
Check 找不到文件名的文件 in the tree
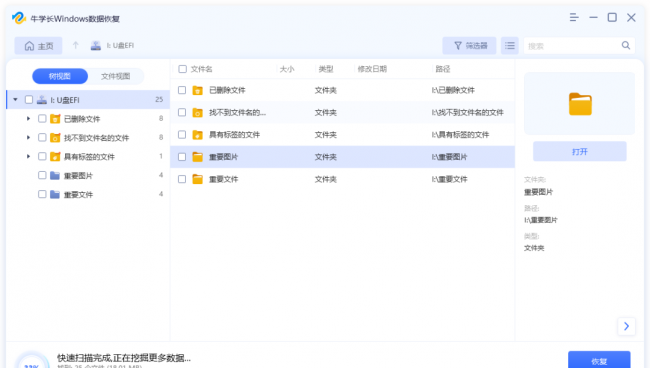tap(42, 137)
